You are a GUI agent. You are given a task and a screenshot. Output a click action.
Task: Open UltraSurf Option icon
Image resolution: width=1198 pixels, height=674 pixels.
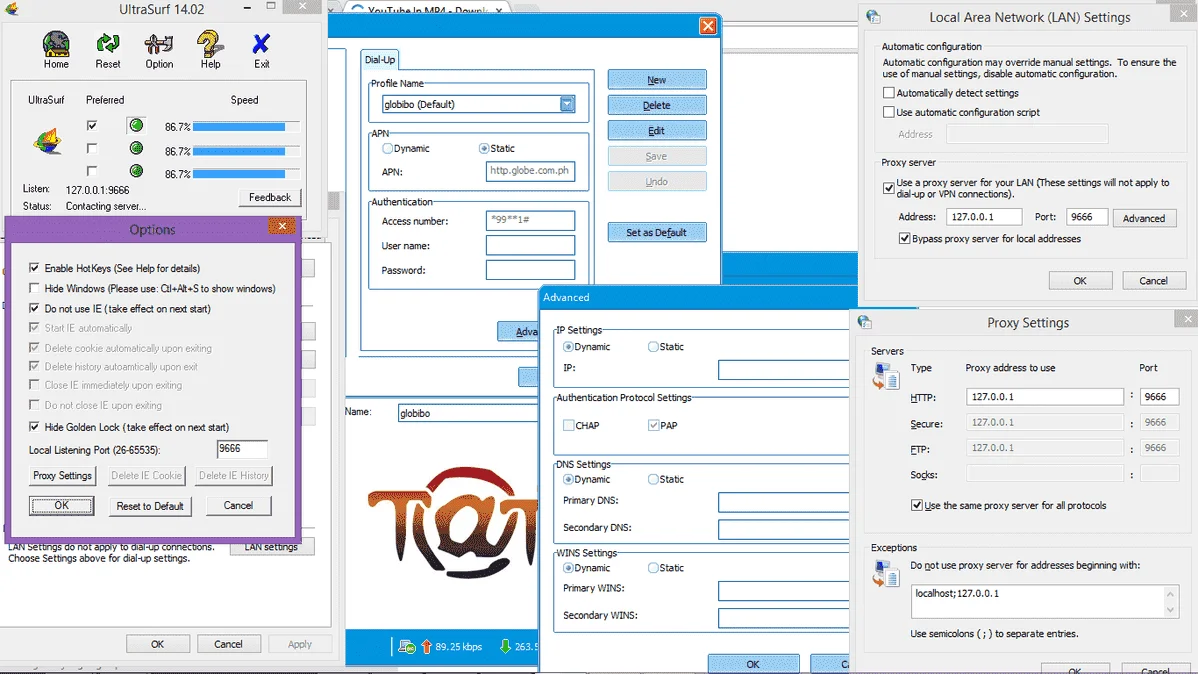[159, 44]
